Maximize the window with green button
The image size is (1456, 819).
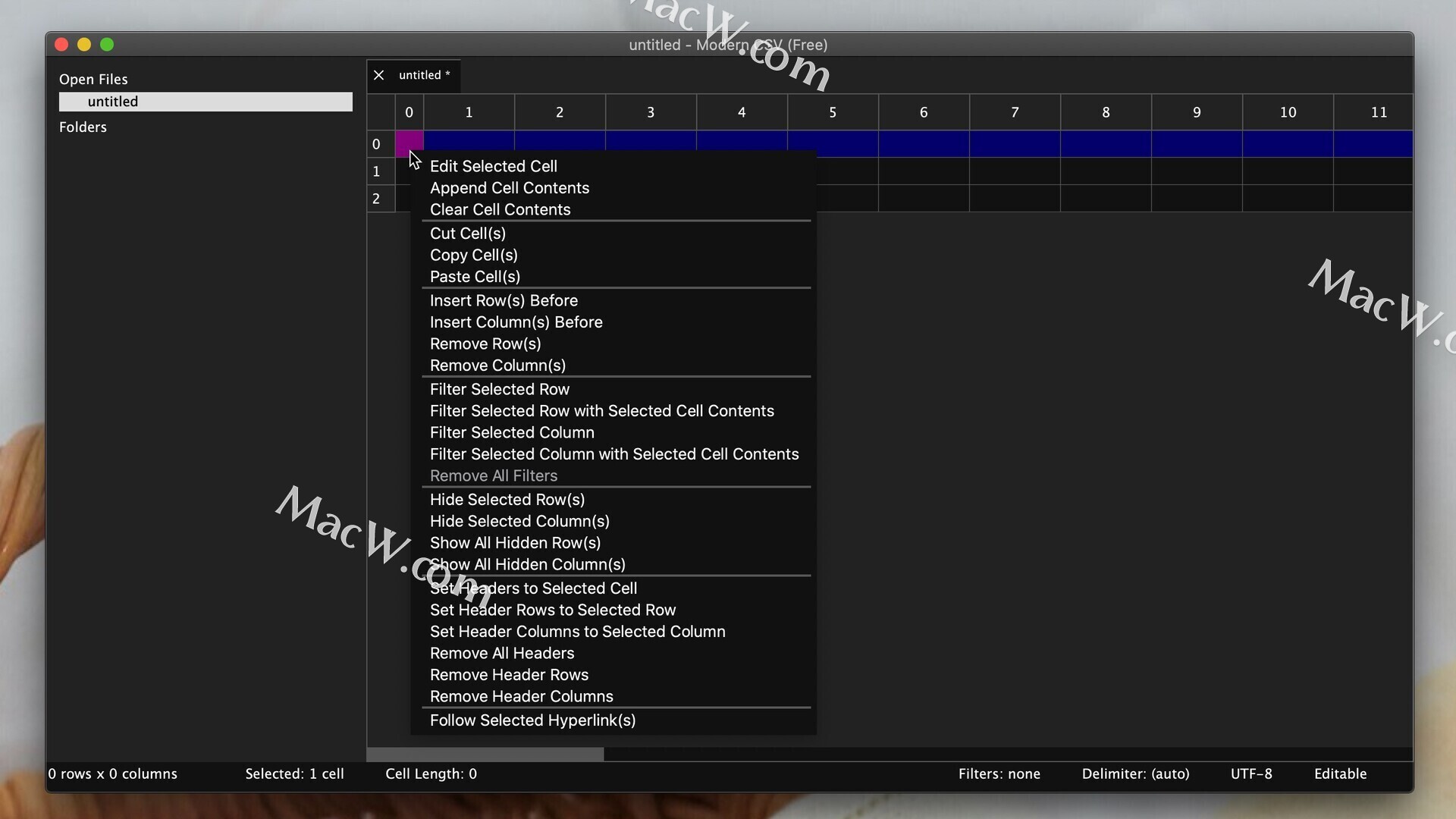tap(107, 45)
